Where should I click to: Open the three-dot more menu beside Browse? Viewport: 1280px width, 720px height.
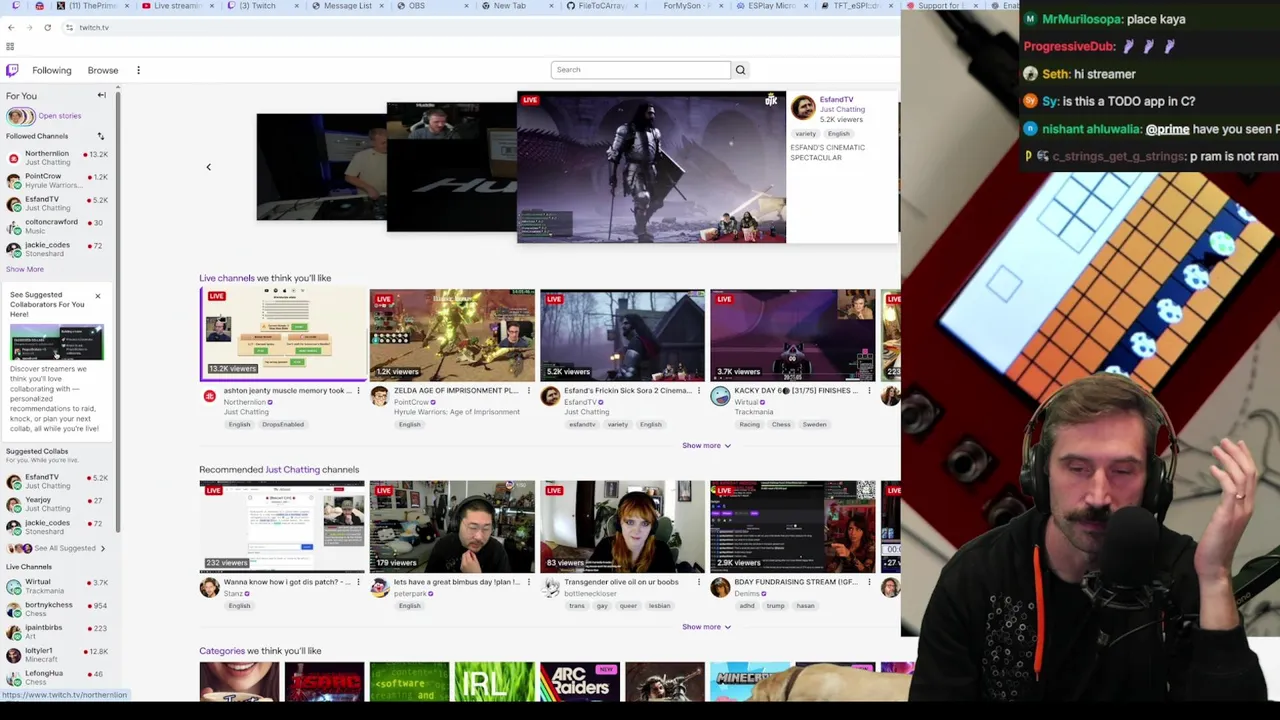pyautogui.click(x=138, y=70)
